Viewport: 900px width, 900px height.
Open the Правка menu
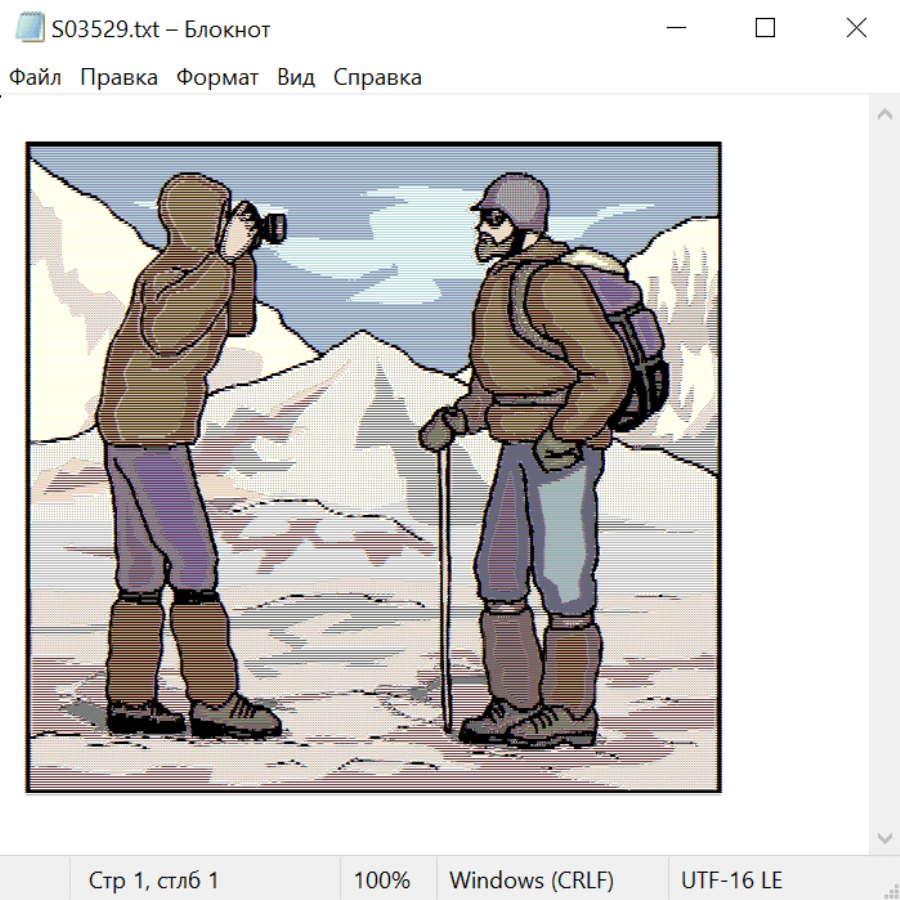(119, 78)
